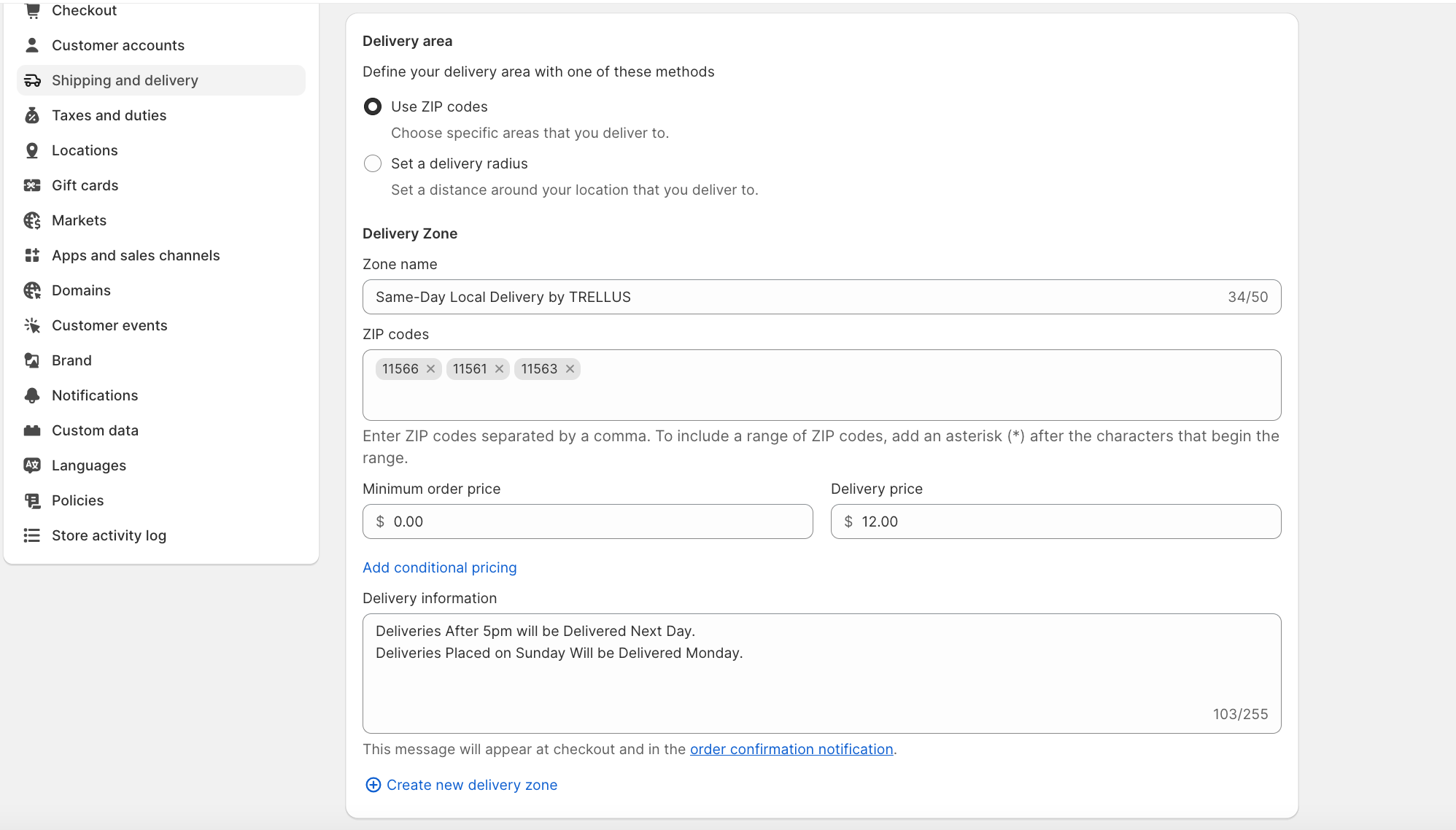Click the 34/50 character counter
The image size is (1456, 830).
[1247, 297]
